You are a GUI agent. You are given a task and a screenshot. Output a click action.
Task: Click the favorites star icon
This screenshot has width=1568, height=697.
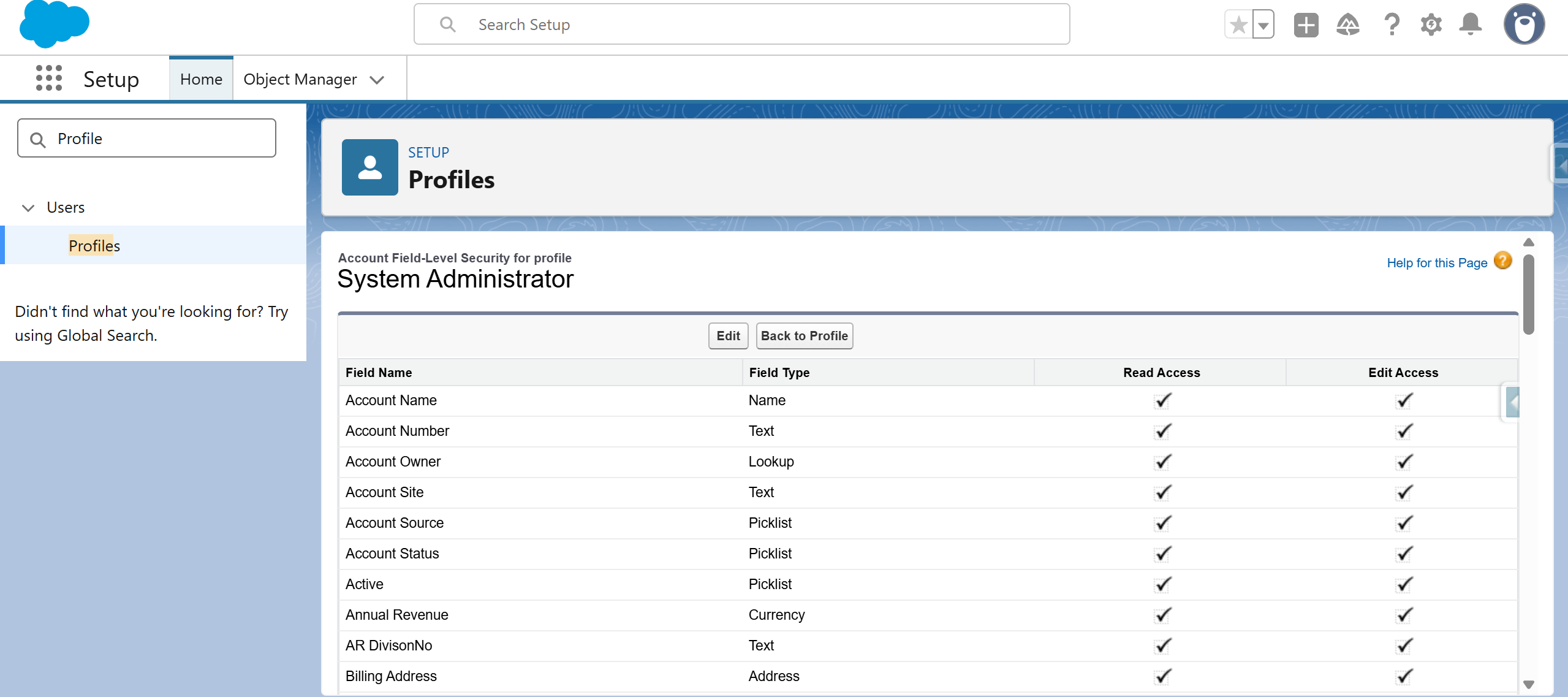1238,25
